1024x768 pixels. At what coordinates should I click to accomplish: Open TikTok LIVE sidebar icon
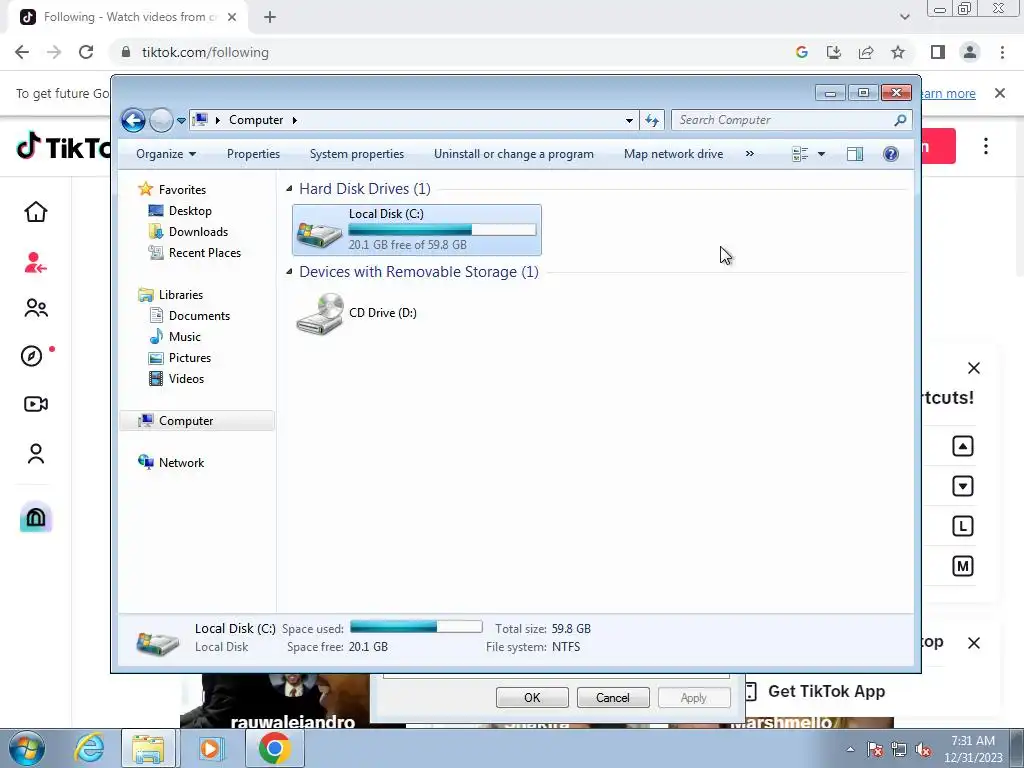click(x=36, y=404)
